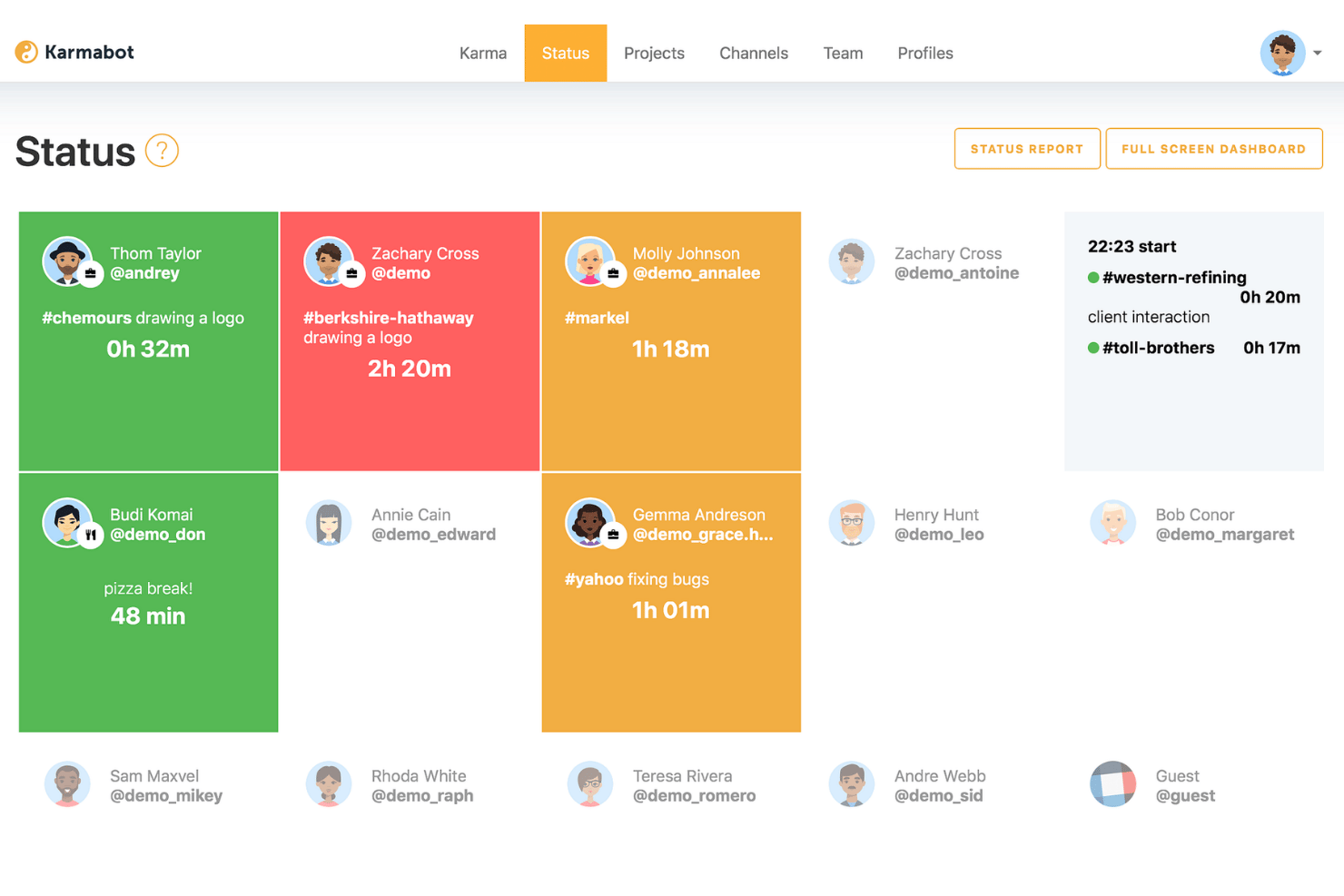Click the 1h 18m timer on Molly's card
The width and height of the screenshot is (1344, 896).
pyautogui.click(x=671, y=350)
